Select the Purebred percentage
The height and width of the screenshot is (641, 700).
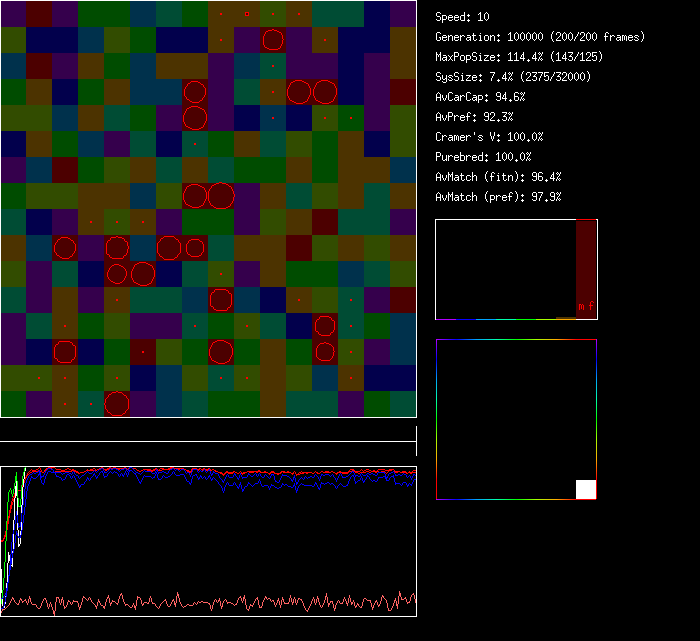click(x=485, y=157)
